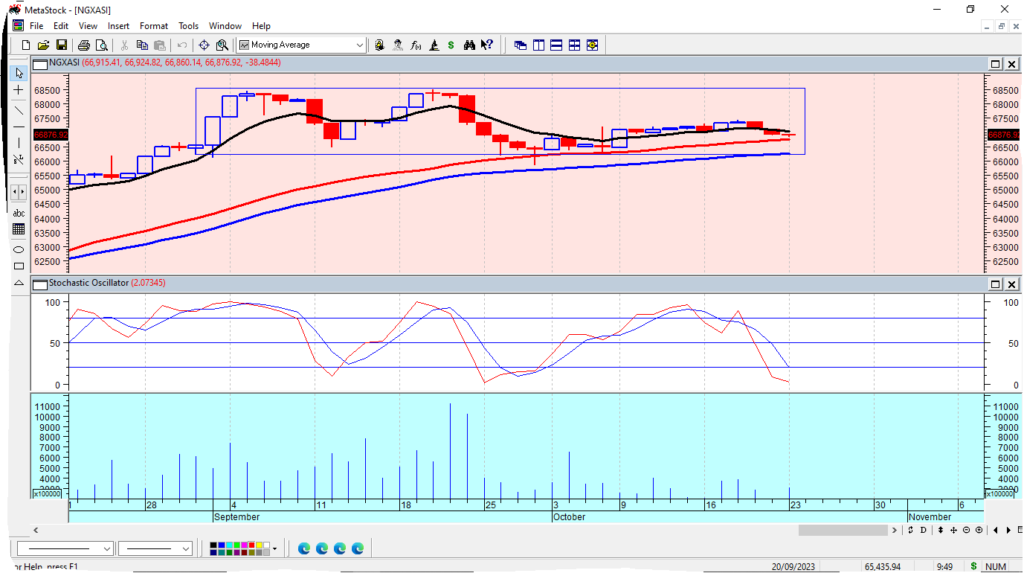Close the Stochastic Oscillator pane
1024x573 pixels.
1012,283
